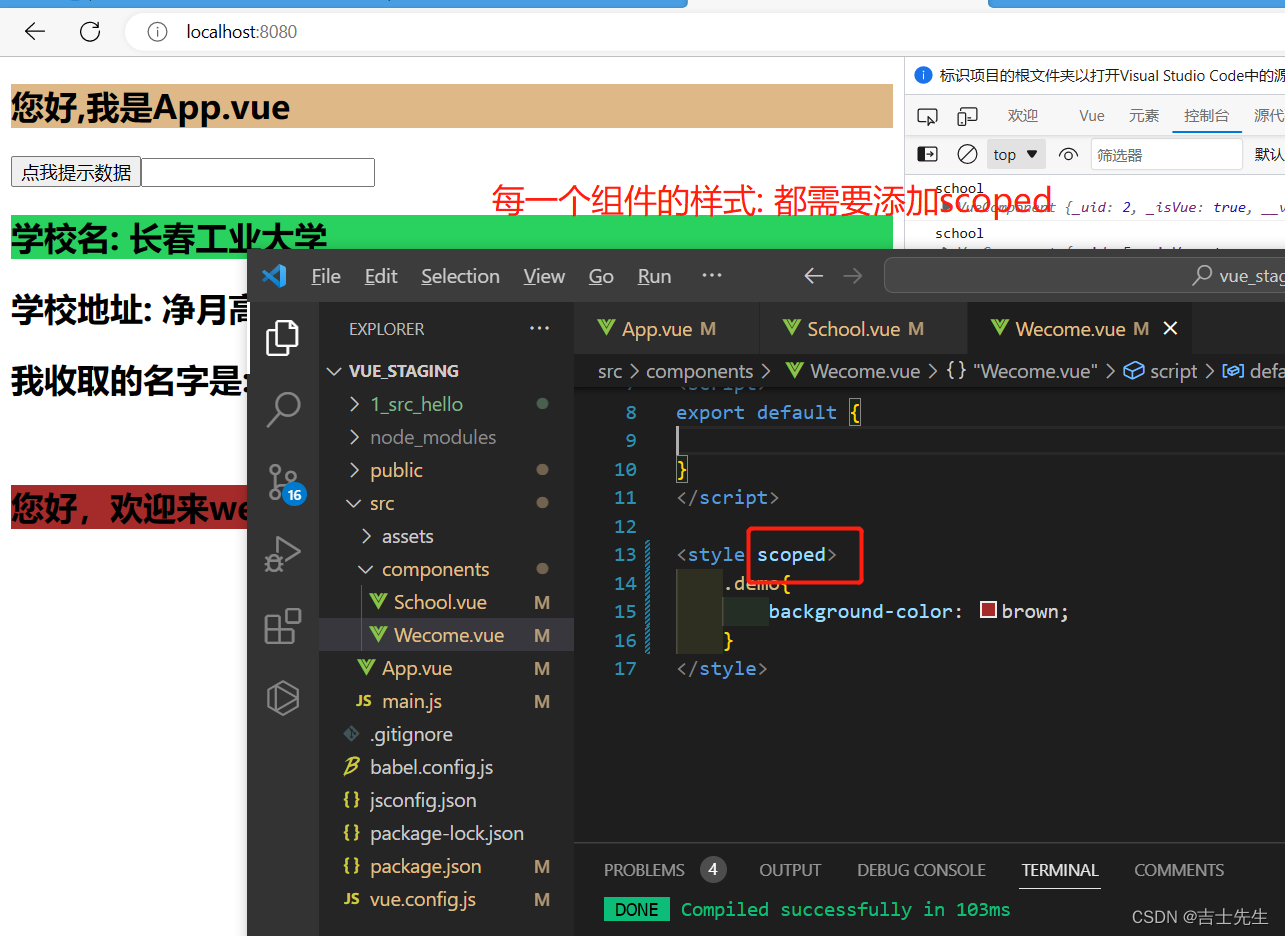Click the browser address bar localhost:8080
This screenshot has width=1285, height=936.
pos(241,32)
